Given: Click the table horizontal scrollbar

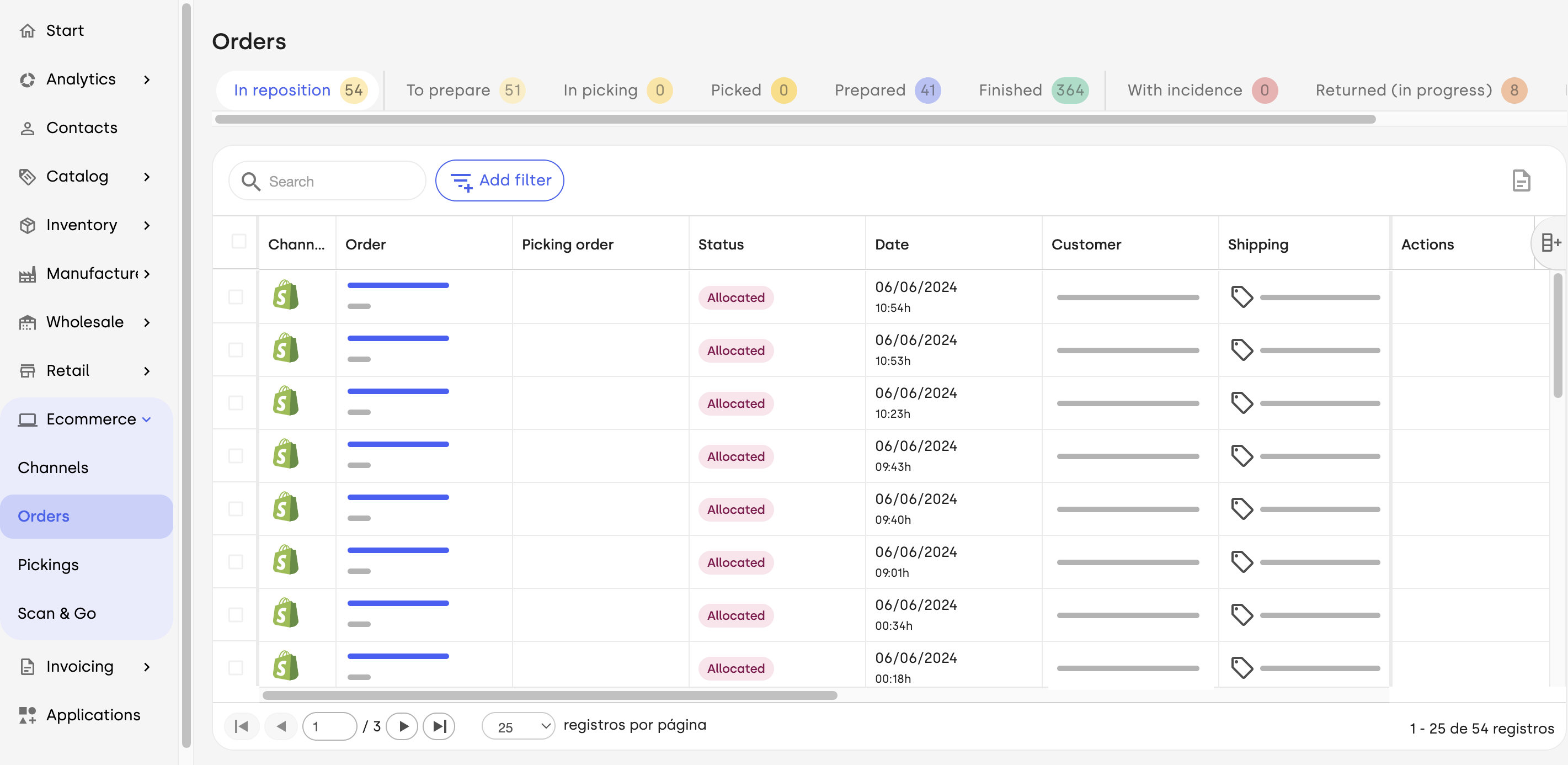Looking at the screenshot, I should [549, 695].
